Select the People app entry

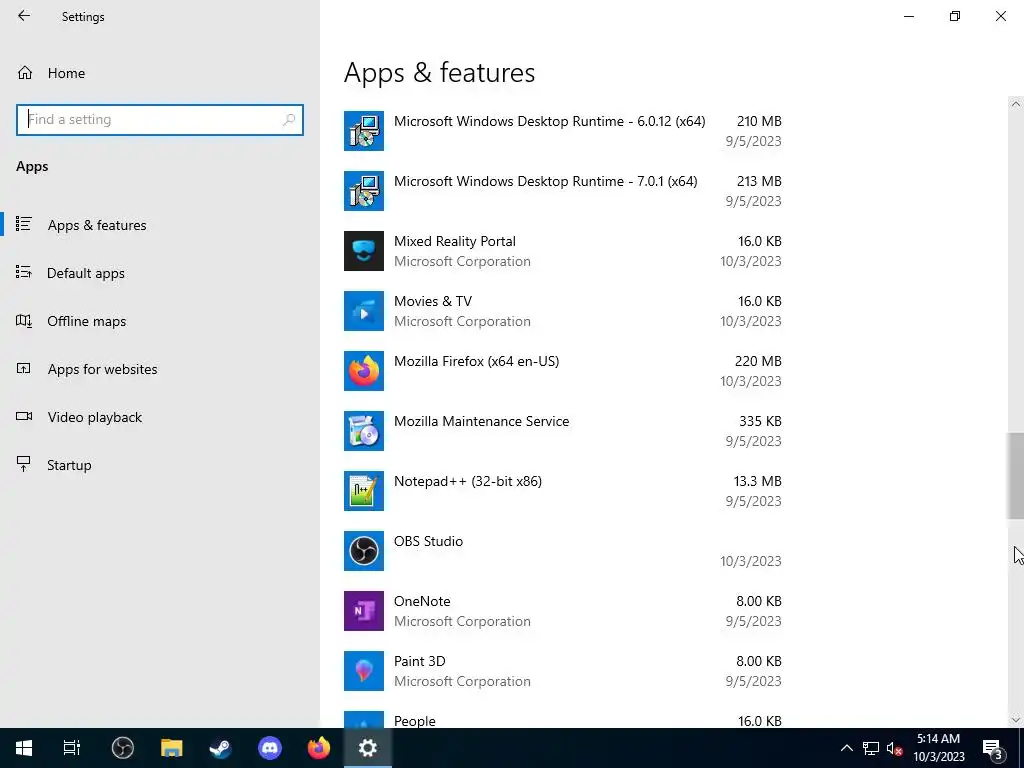(x=562, y=720)
